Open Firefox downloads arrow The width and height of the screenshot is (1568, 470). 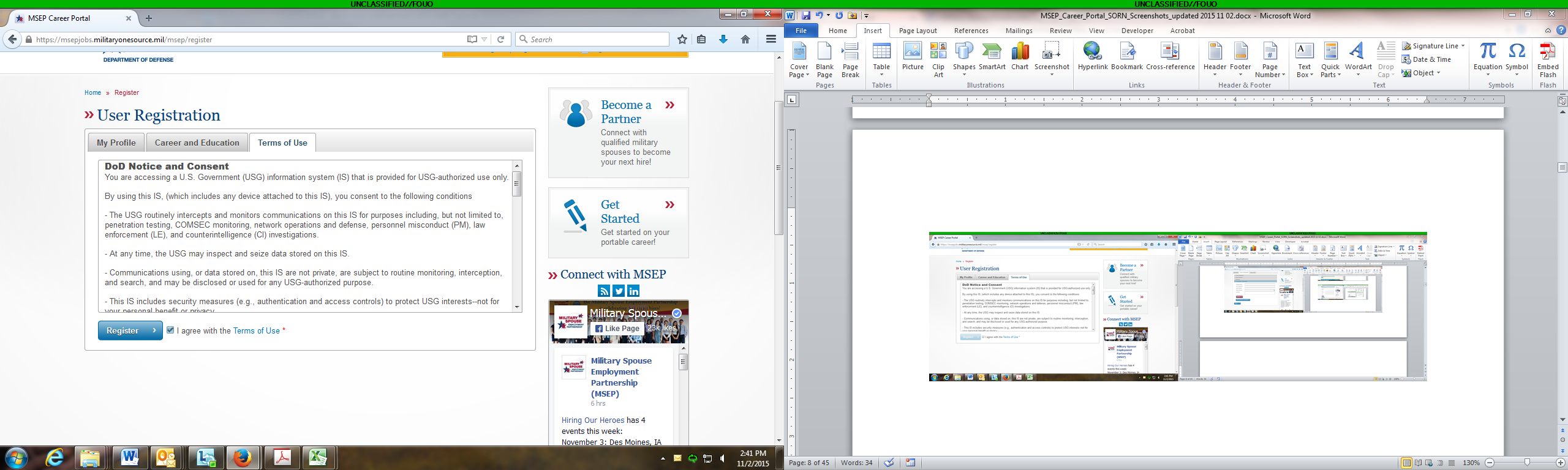[723, 39]
